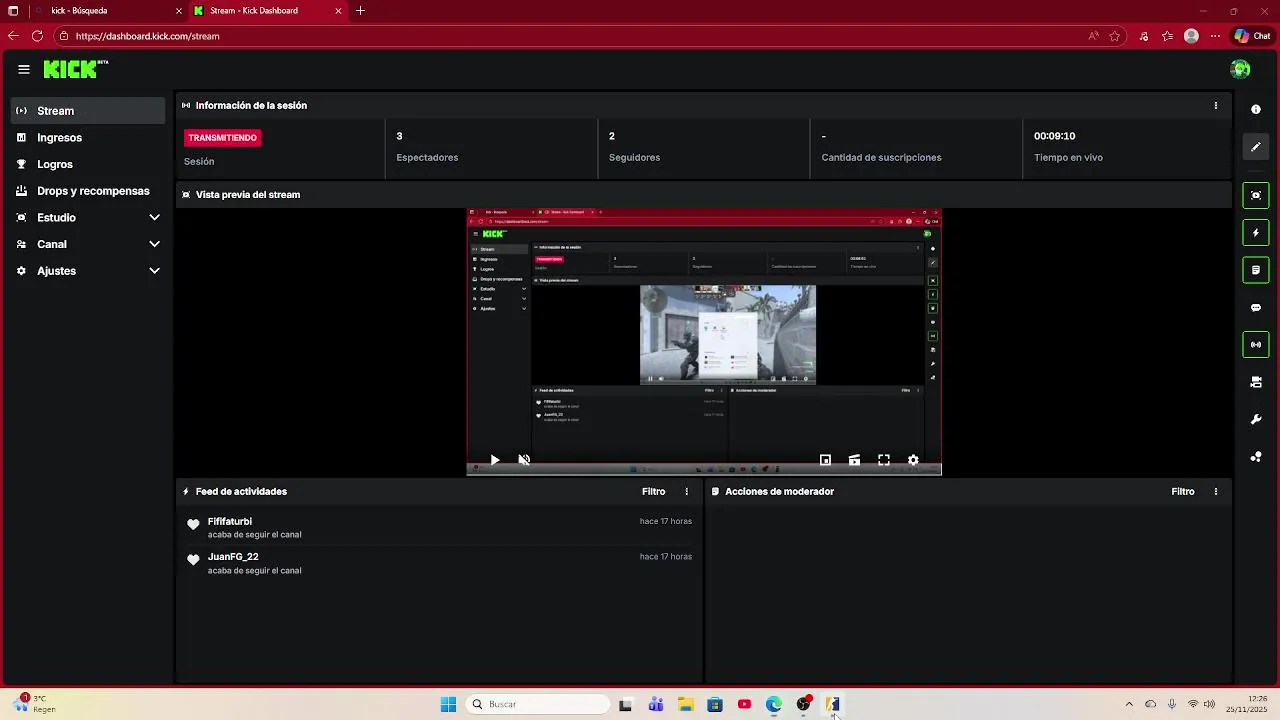The height and width of the screenshot is (720, 1280).
Task: Toggle the moderator actions panel icon
Action: (x=1256, y=270)
